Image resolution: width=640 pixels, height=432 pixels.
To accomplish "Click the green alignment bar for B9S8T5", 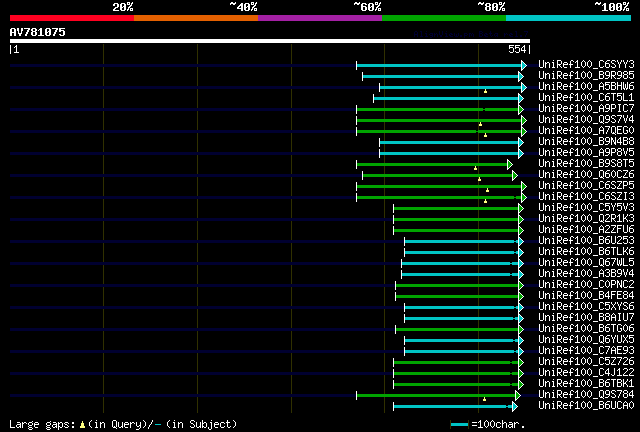I will click(432, 165).
